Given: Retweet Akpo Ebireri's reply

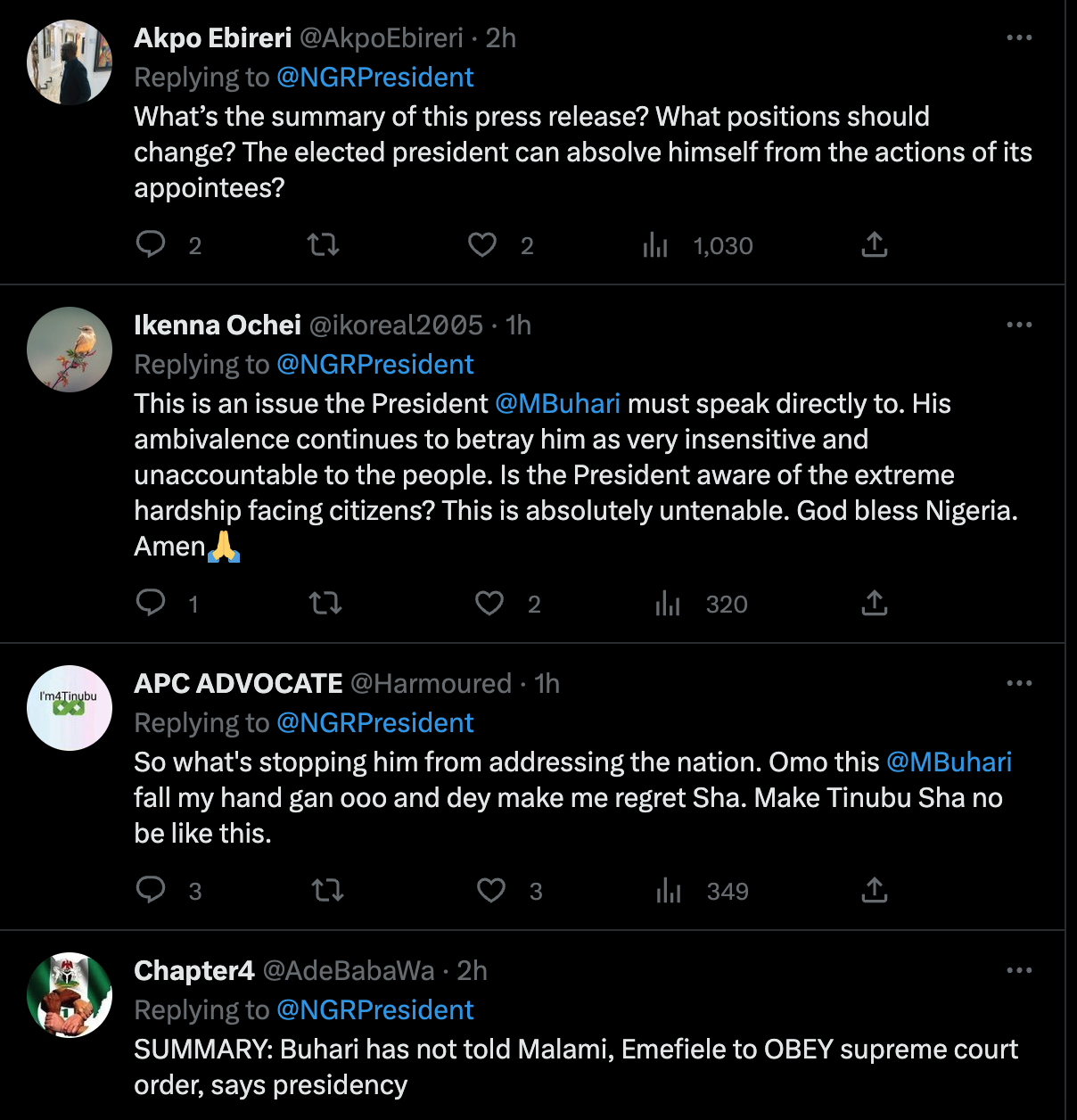Looking at the screenshot, I should click(x=323, y=244).
